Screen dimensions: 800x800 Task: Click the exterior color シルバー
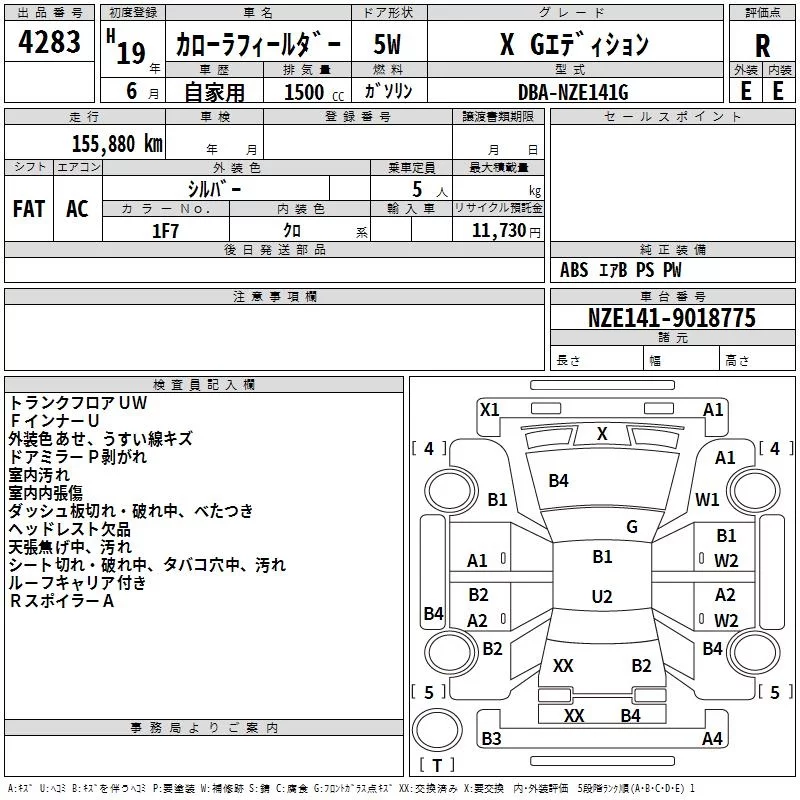(214, 189)
